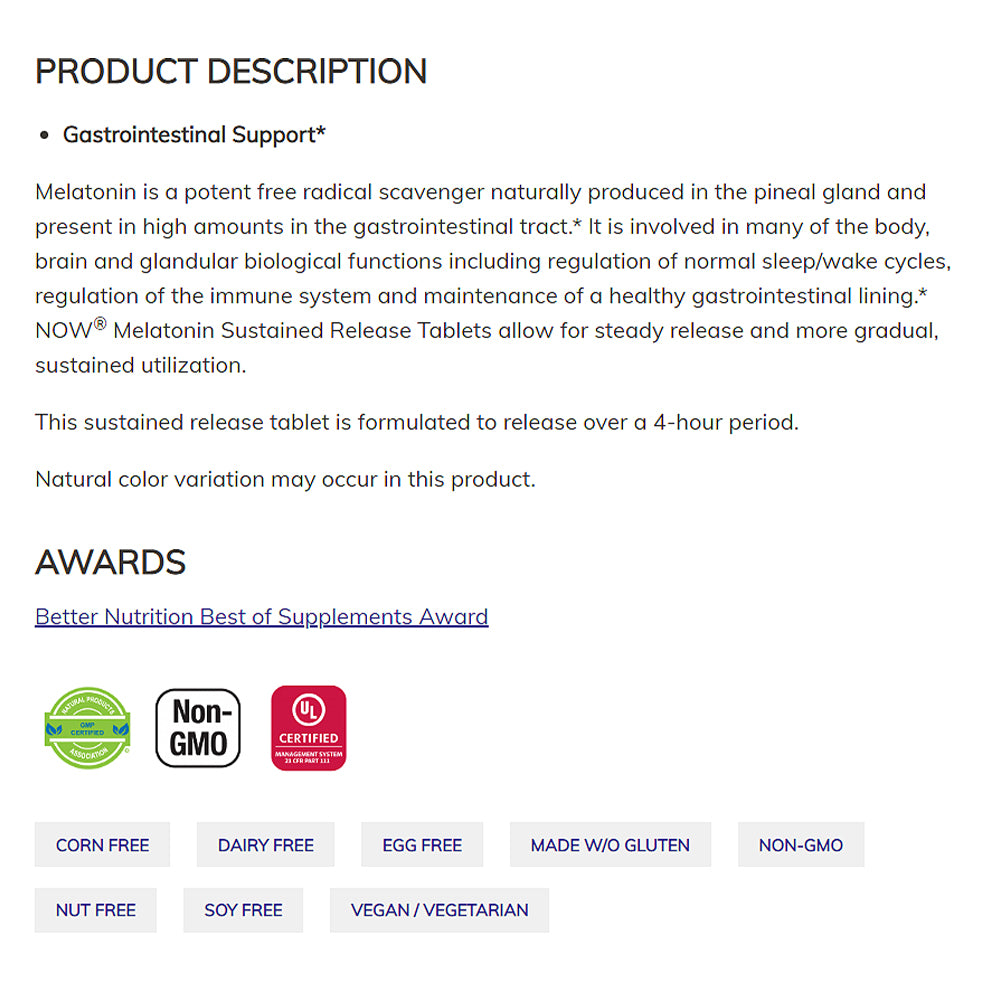1000x1000 pixels.
Task: Click the NOW brand name in the description
Action: (63, 331)
